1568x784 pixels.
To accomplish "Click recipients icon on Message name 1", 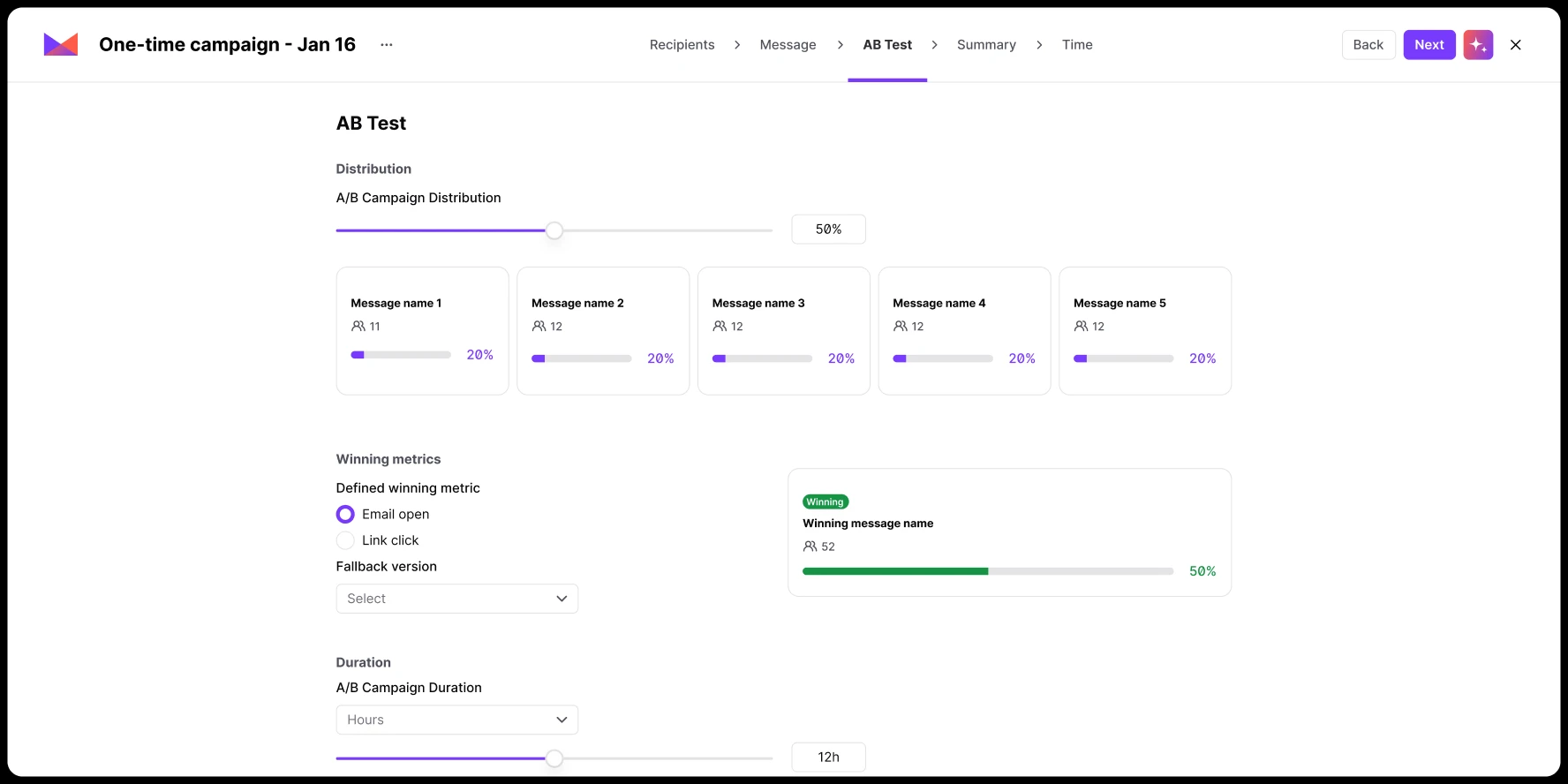I will click(x=358, y=326).
